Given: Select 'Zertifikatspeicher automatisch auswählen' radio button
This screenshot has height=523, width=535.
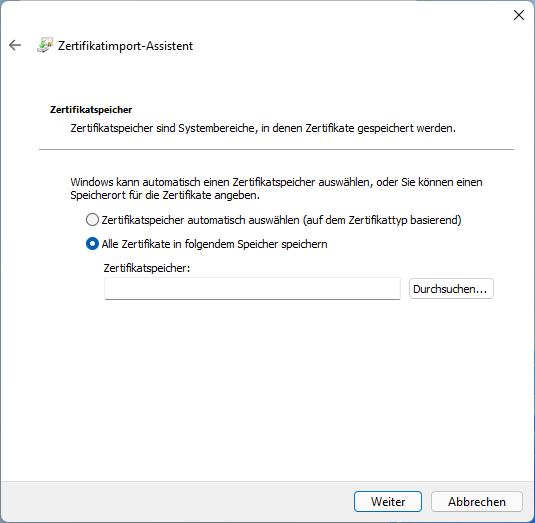Looking at the screenshot, I should tap(92, 220).
